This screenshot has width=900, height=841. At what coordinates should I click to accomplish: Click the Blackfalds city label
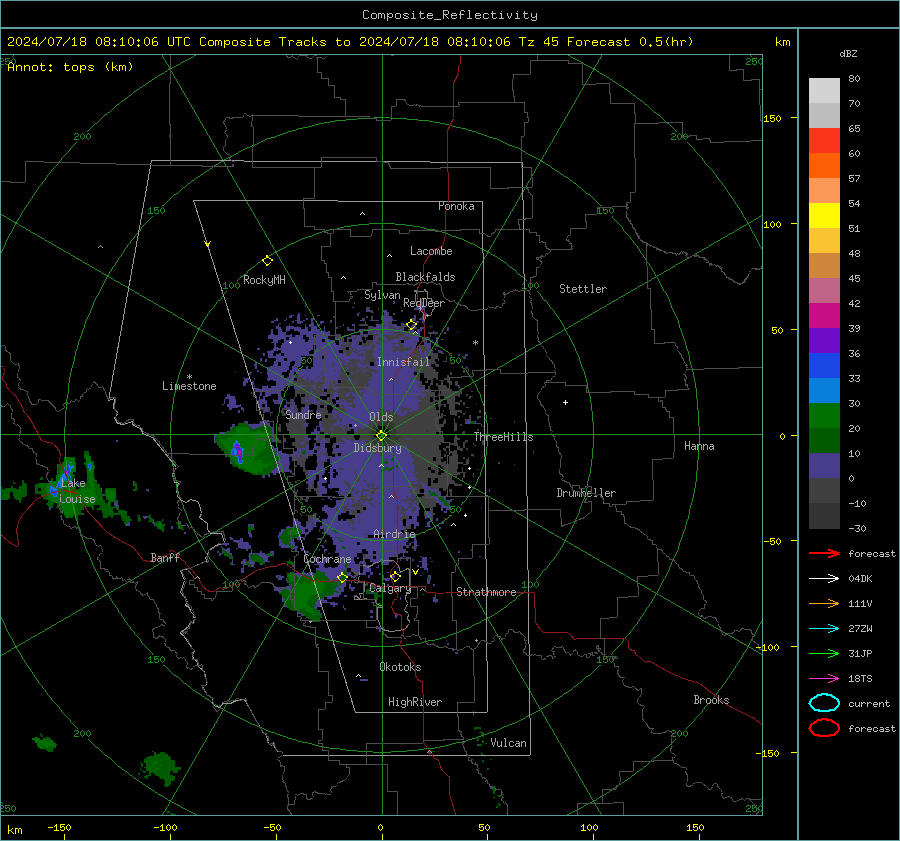[x=425, y=277]
